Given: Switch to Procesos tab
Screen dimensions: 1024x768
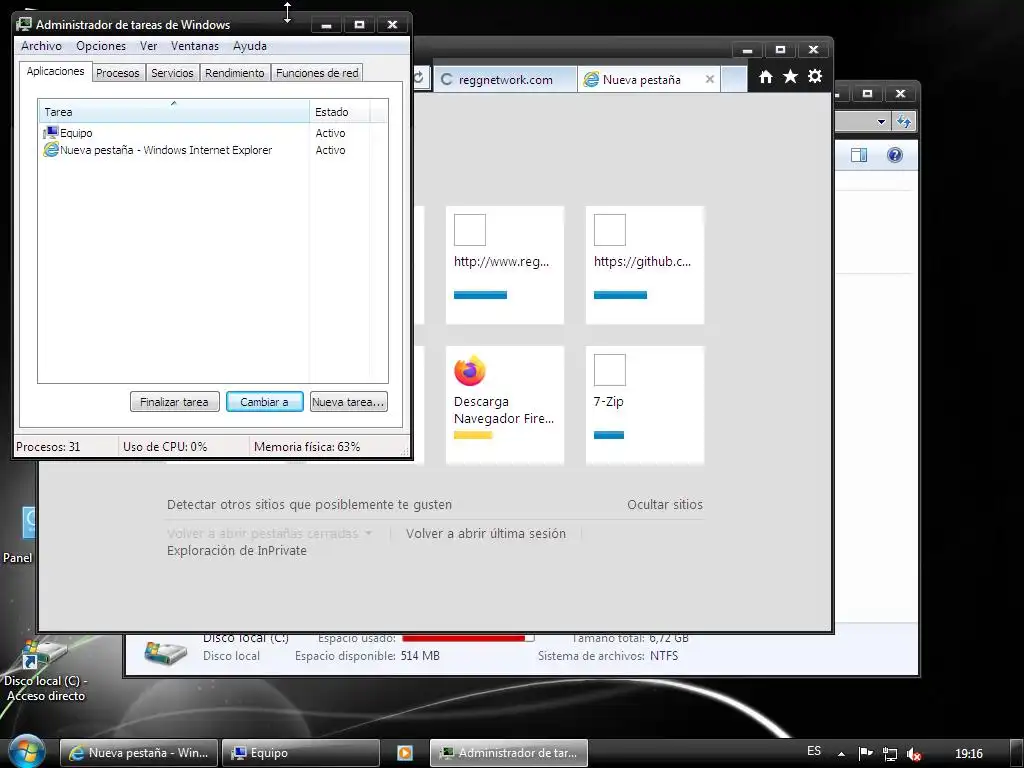Looking at the screenshot, I should coord(118,73).
